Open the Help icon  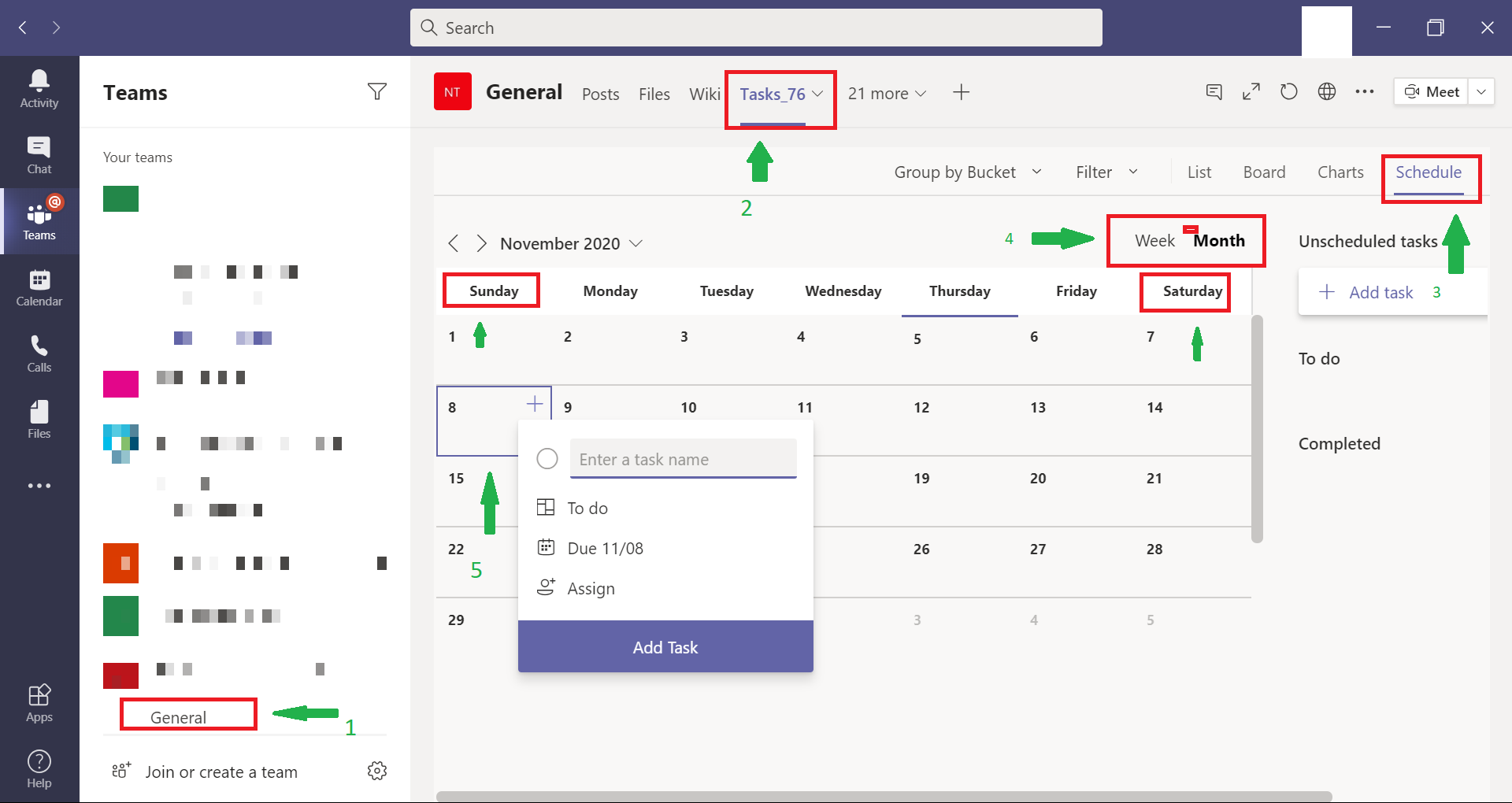click(39, 769)
